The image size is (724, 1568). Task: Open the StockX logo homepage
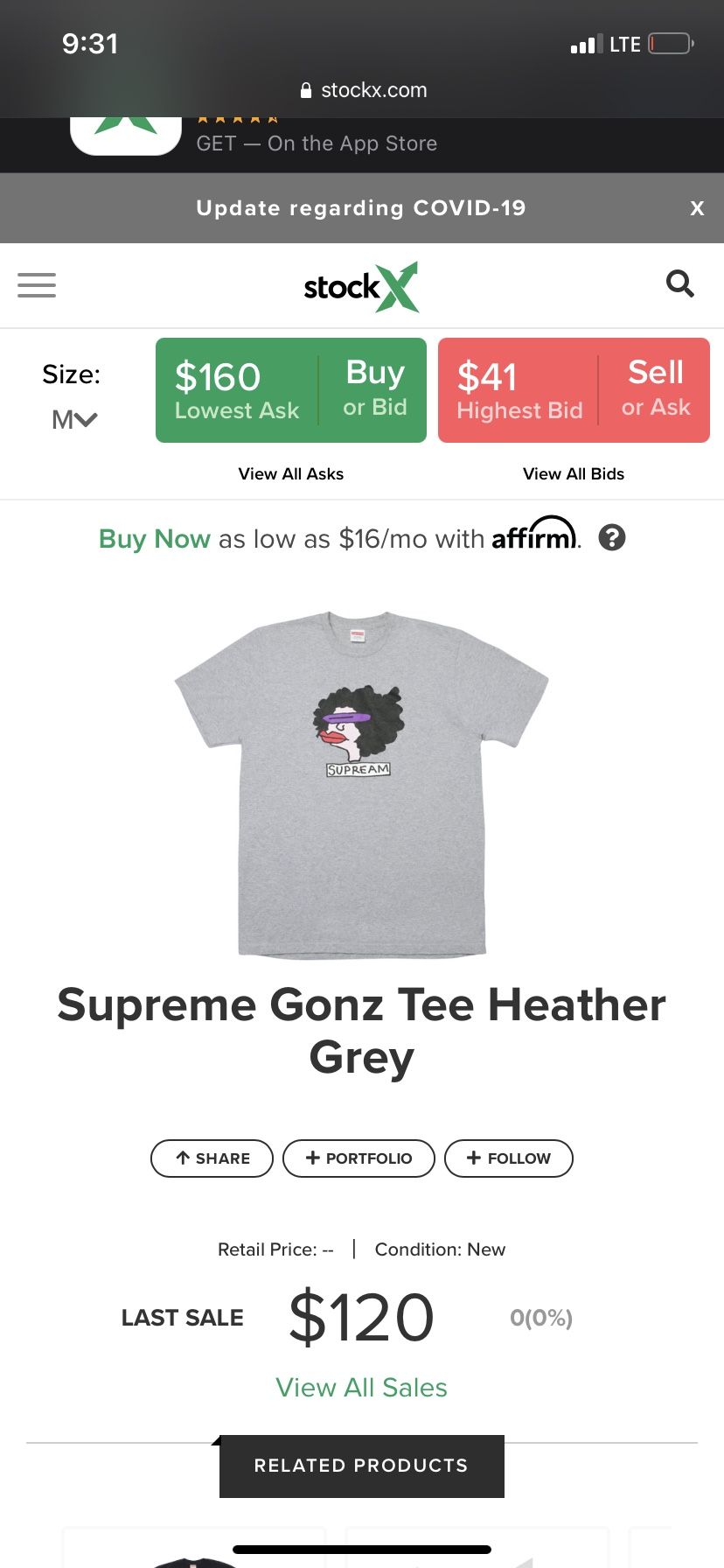pos(361,286)
